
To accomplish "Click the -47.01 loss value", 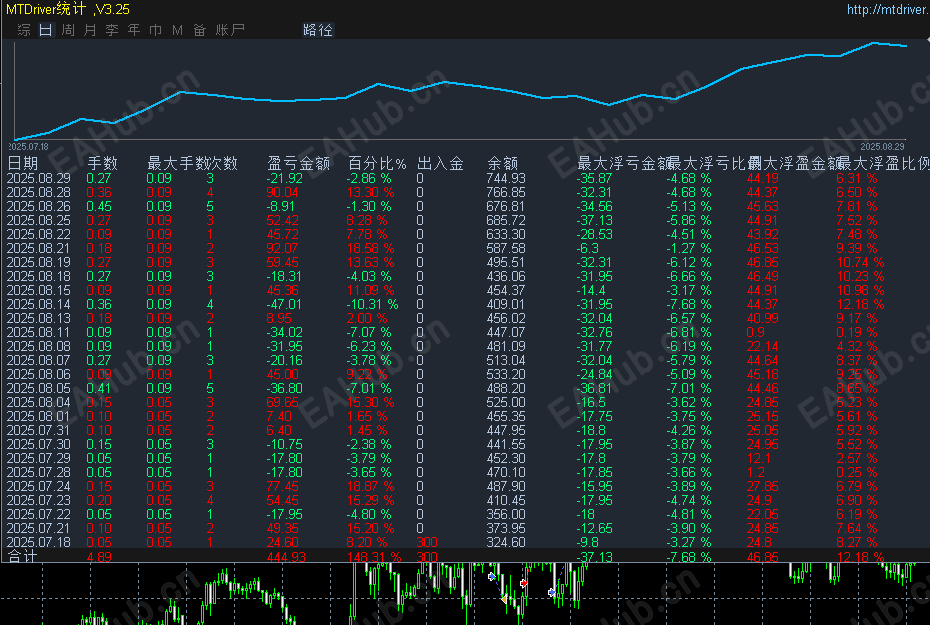I will click(284, 304).
